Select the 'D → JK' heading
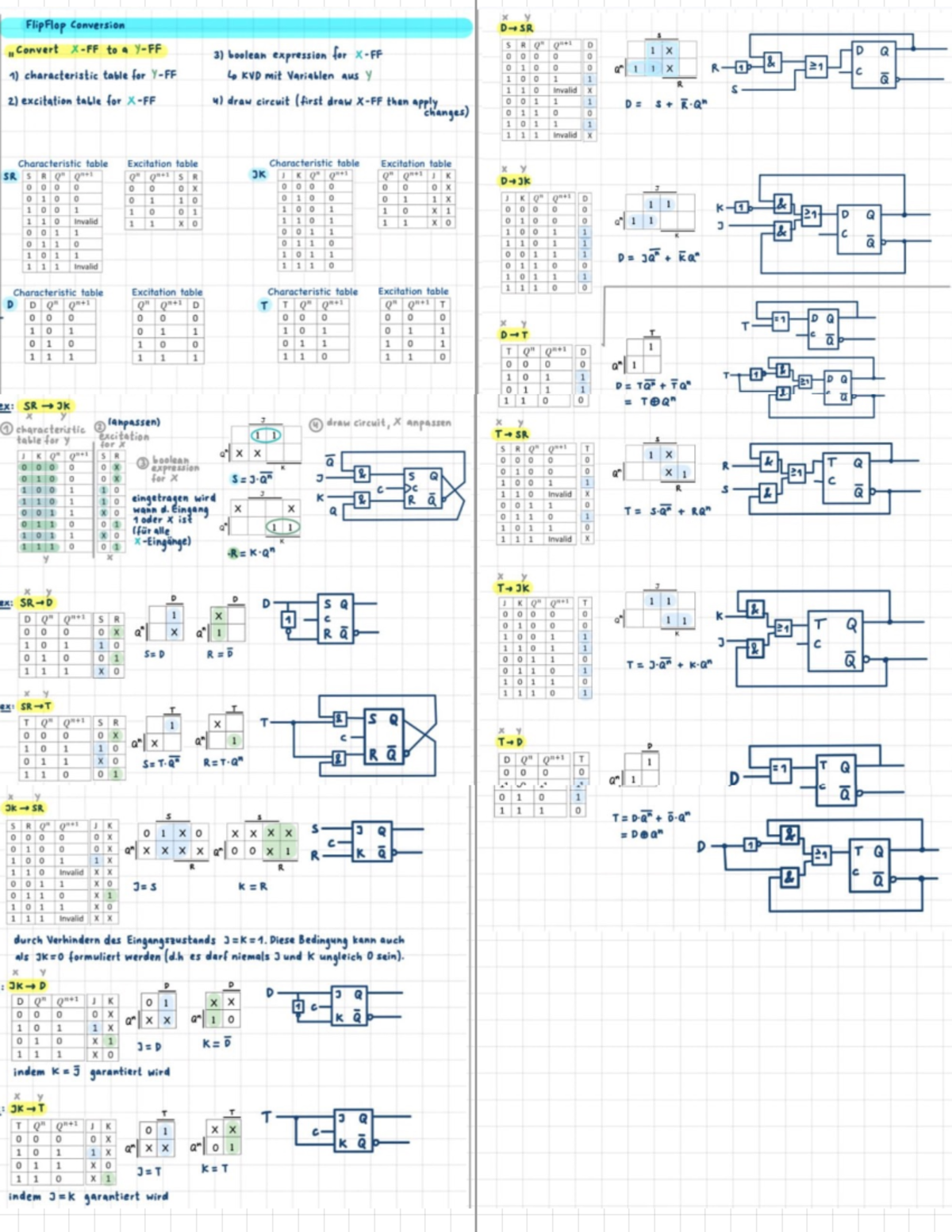The image size is (952, 1232). [x=516, y=181]
